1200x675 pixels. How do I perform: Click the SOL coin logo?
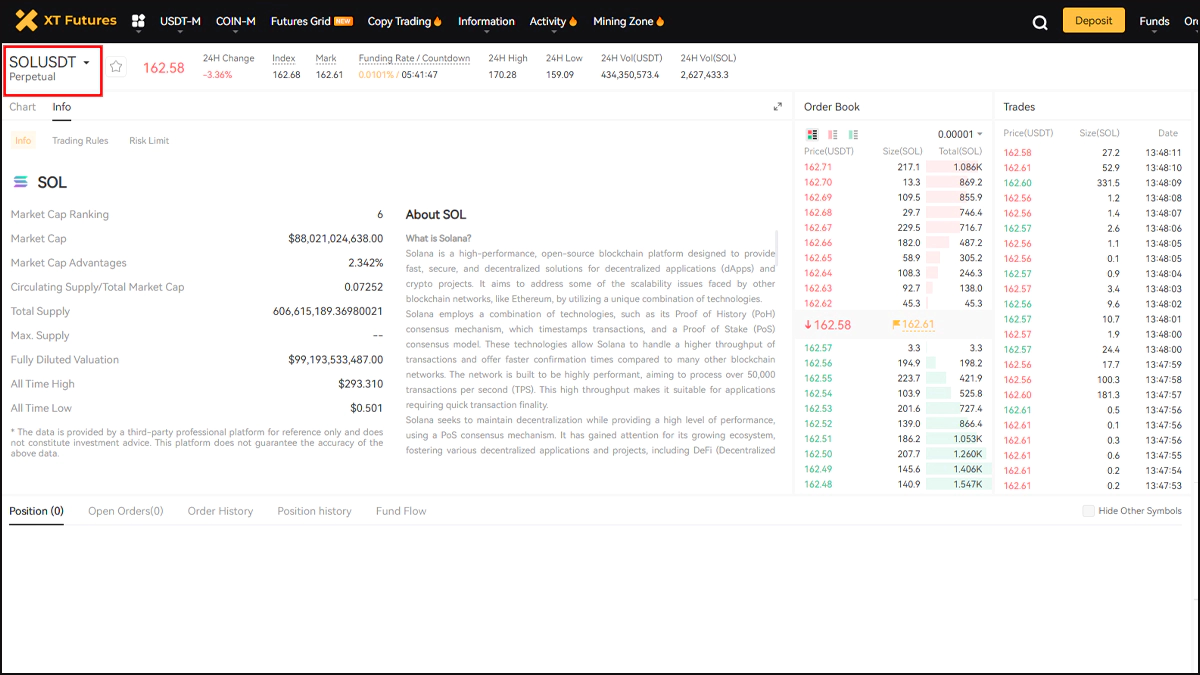[21, 182]
